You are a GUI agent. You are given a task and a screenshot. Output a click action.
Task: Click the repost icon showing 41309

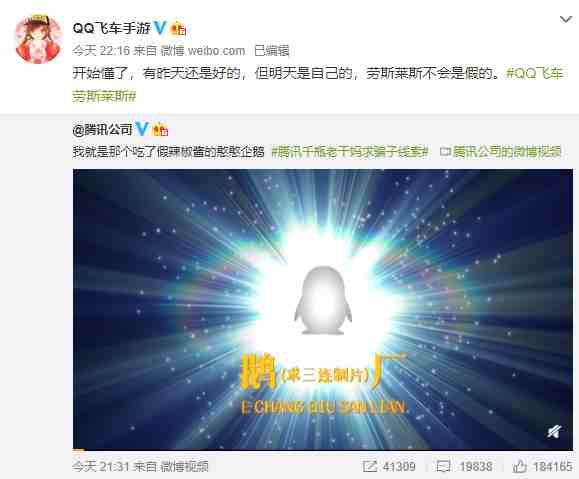(389, 466)
